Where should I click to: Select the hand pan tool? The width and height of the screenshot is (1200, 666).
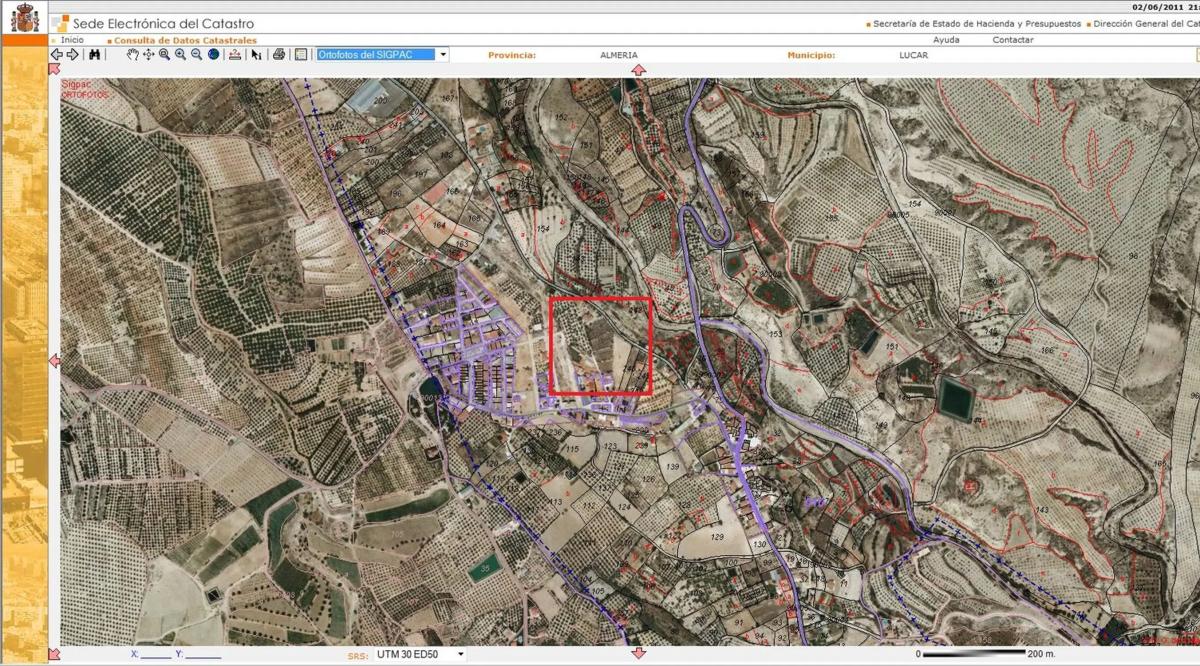point(133,55)
